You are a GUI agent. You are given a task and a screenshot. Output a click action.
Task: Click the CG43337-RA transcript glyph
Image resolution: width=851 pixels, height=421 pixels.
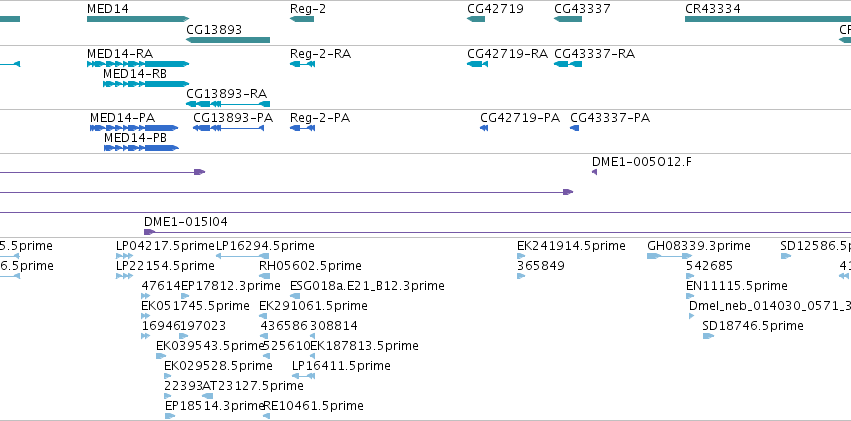568,64
